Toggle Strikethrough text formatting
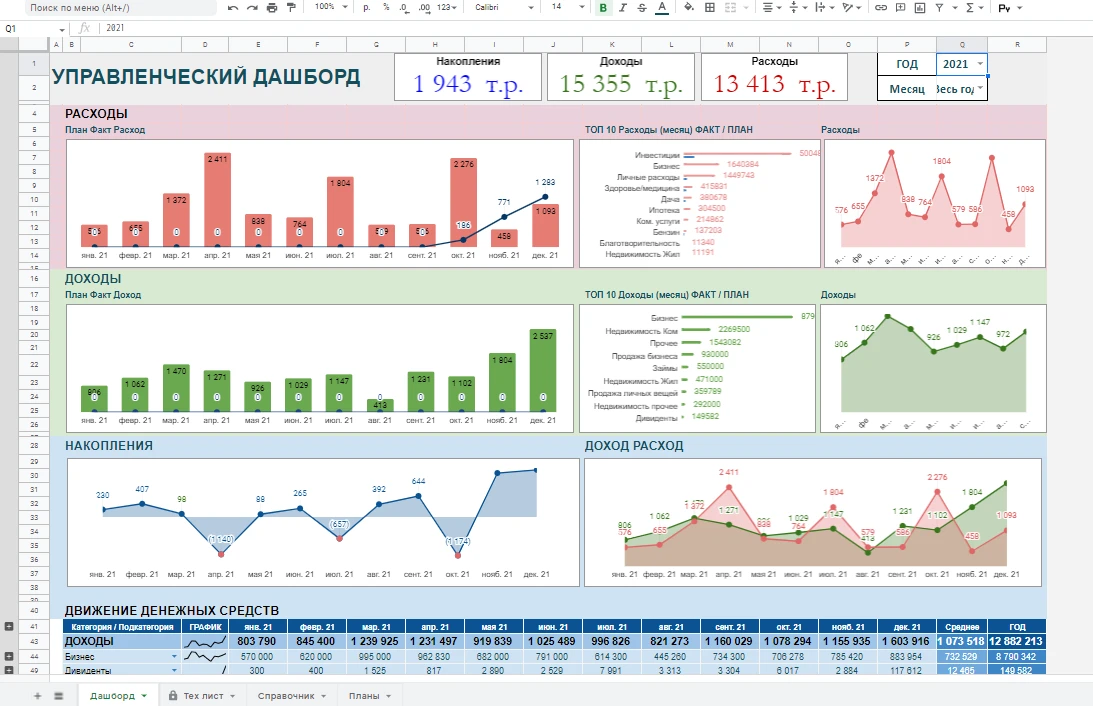This screenshot has width=1093, height=706. (x=642, y=8)
